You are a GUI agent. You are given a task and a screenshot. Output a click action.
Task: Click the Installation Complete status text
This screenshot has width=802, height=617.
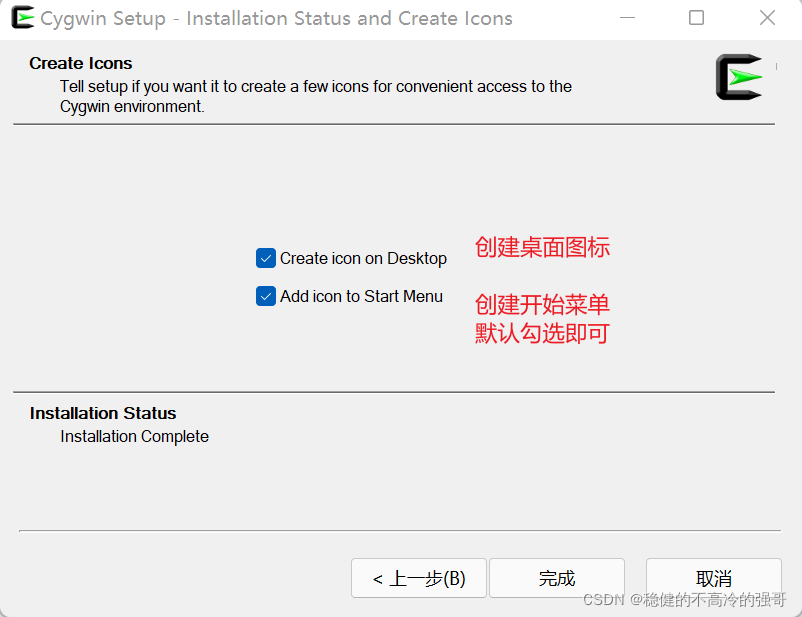(134, 436)
